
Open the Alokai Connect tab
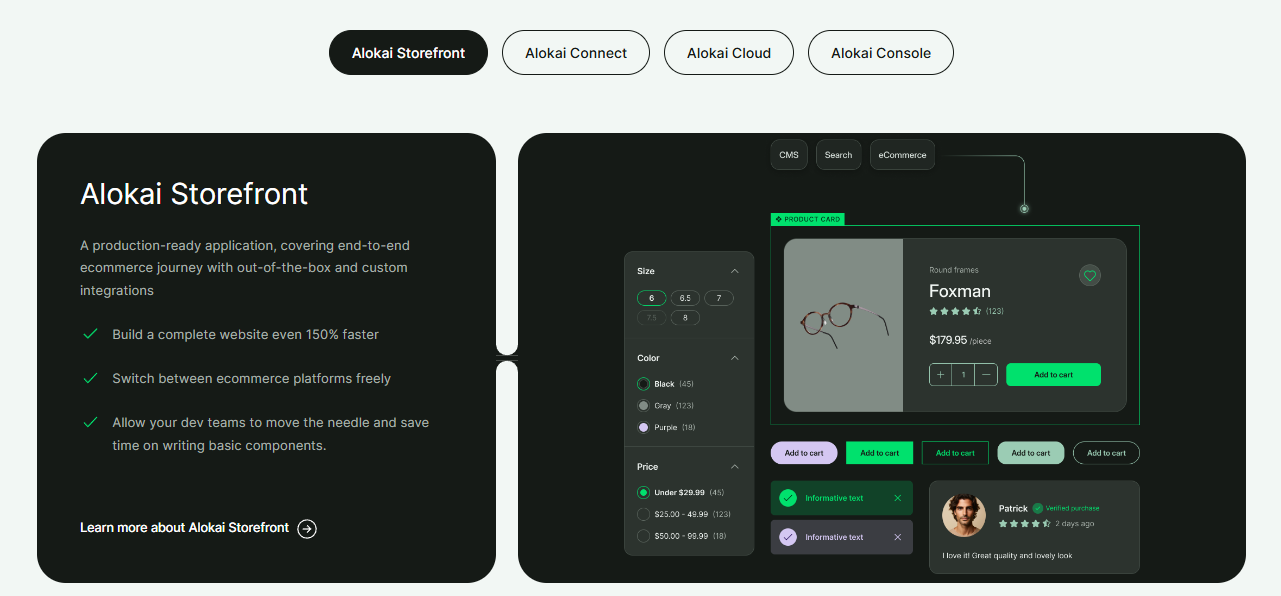click(576, 53)
